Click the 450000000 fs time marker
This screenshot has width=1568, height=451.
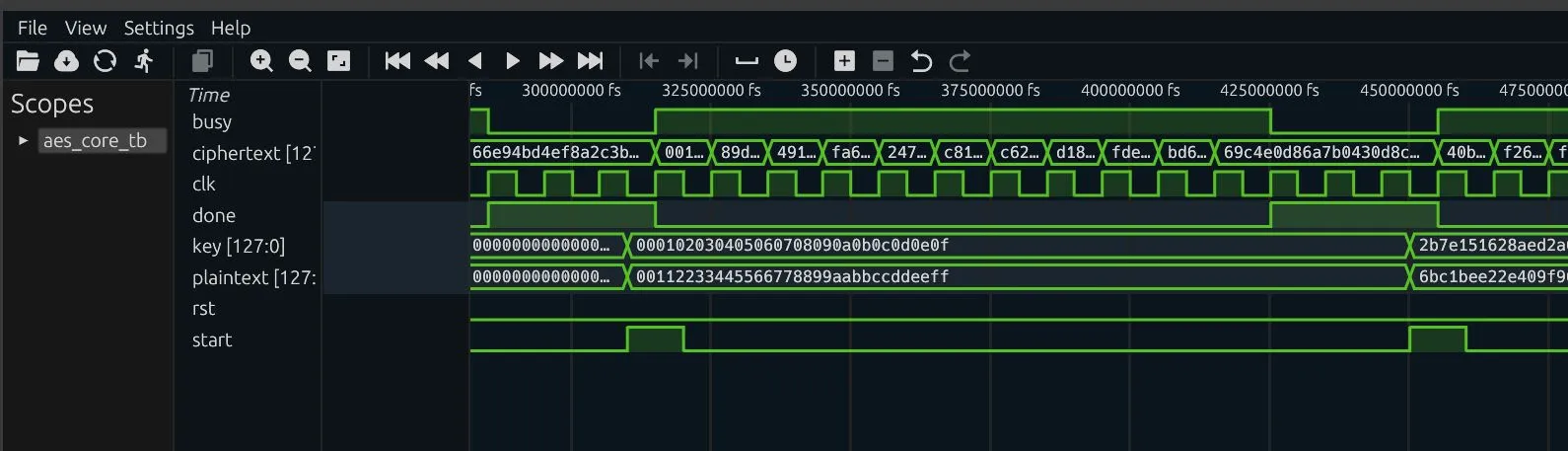click(1409, 90)
